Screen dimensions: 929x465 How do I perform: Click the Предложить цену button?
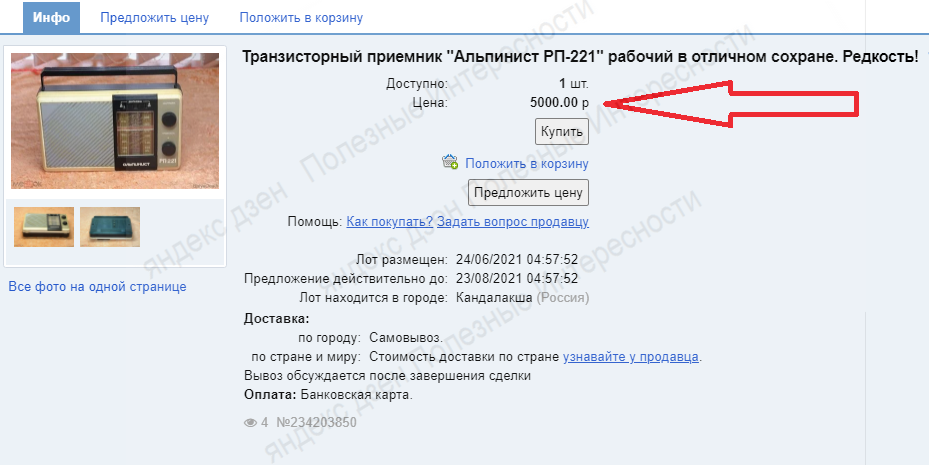528,193
